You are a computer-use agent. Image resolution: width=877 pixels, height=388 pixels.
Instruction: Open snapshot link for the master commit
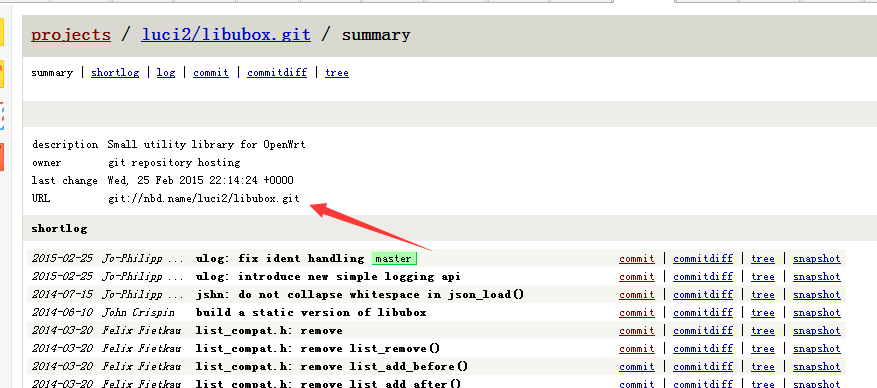(x=817, y=259)
